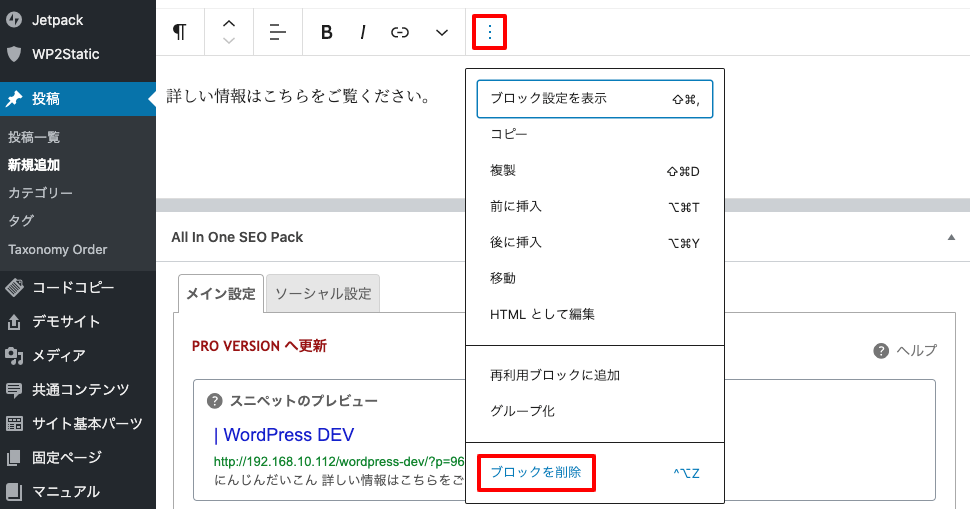Select ブロックを削除 to remove the block
Image resolution: width=970 pixels, height=509 pixels.
coord(536,472)
